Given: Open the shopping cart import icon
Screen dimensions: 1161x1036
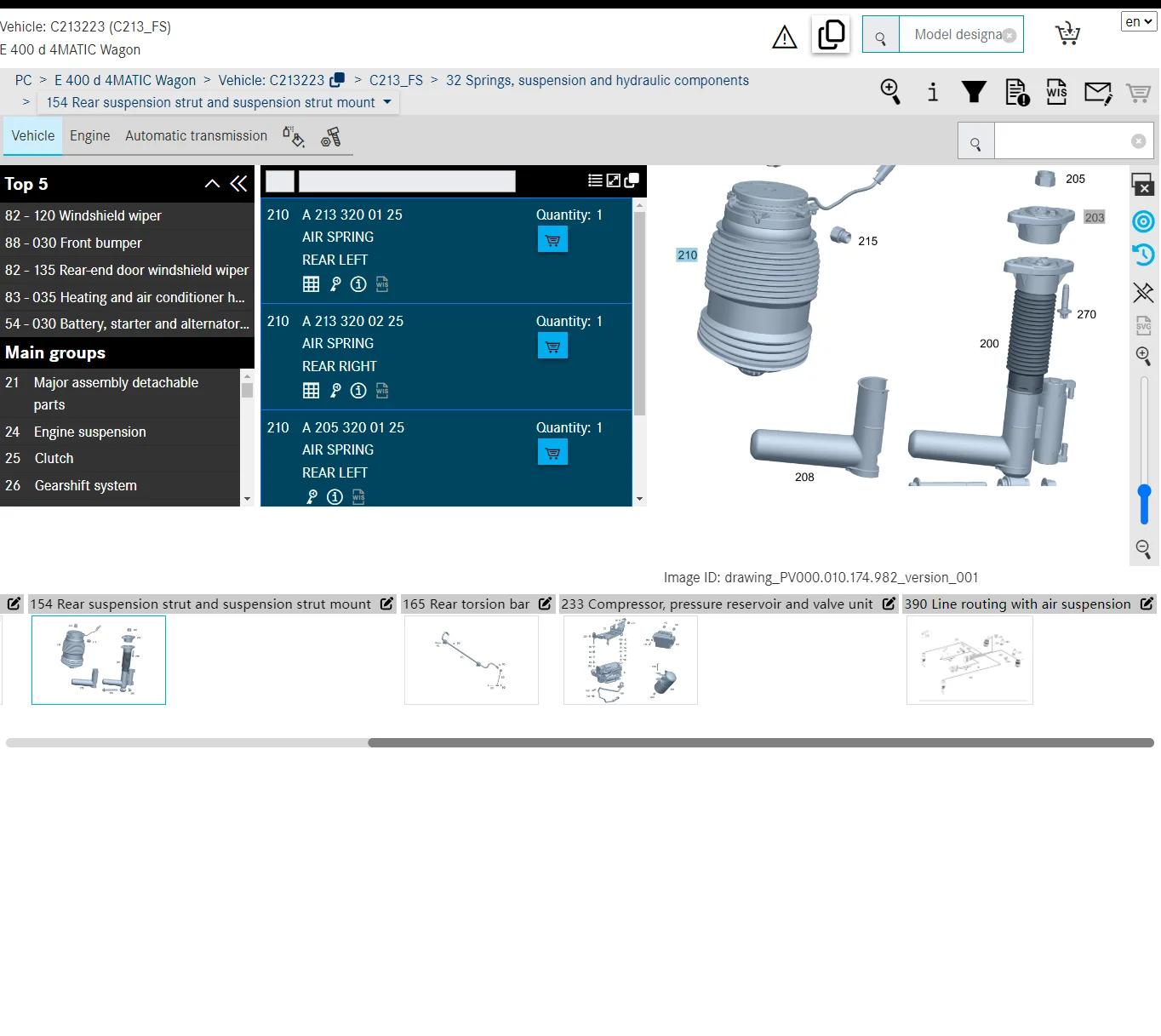Looking at the screenshot, I should tap(1067, 34).
